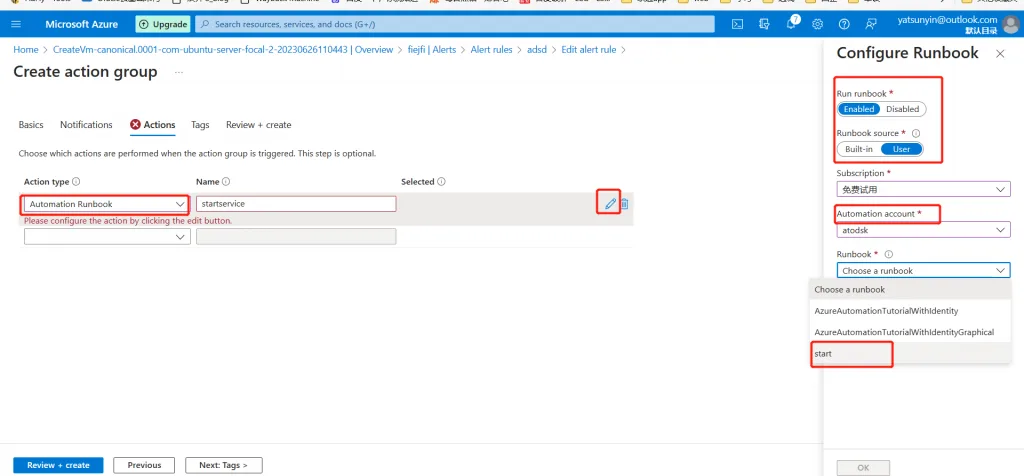Image resolution: width=1024 pixels, height=476 pixels.
Task: Switch to the Review + create tab
Action: point(259,125)
